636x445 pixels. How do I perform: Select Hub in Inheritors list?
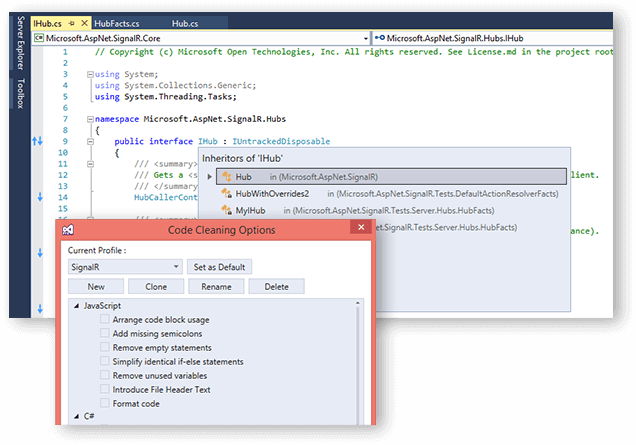click(391, 176)
